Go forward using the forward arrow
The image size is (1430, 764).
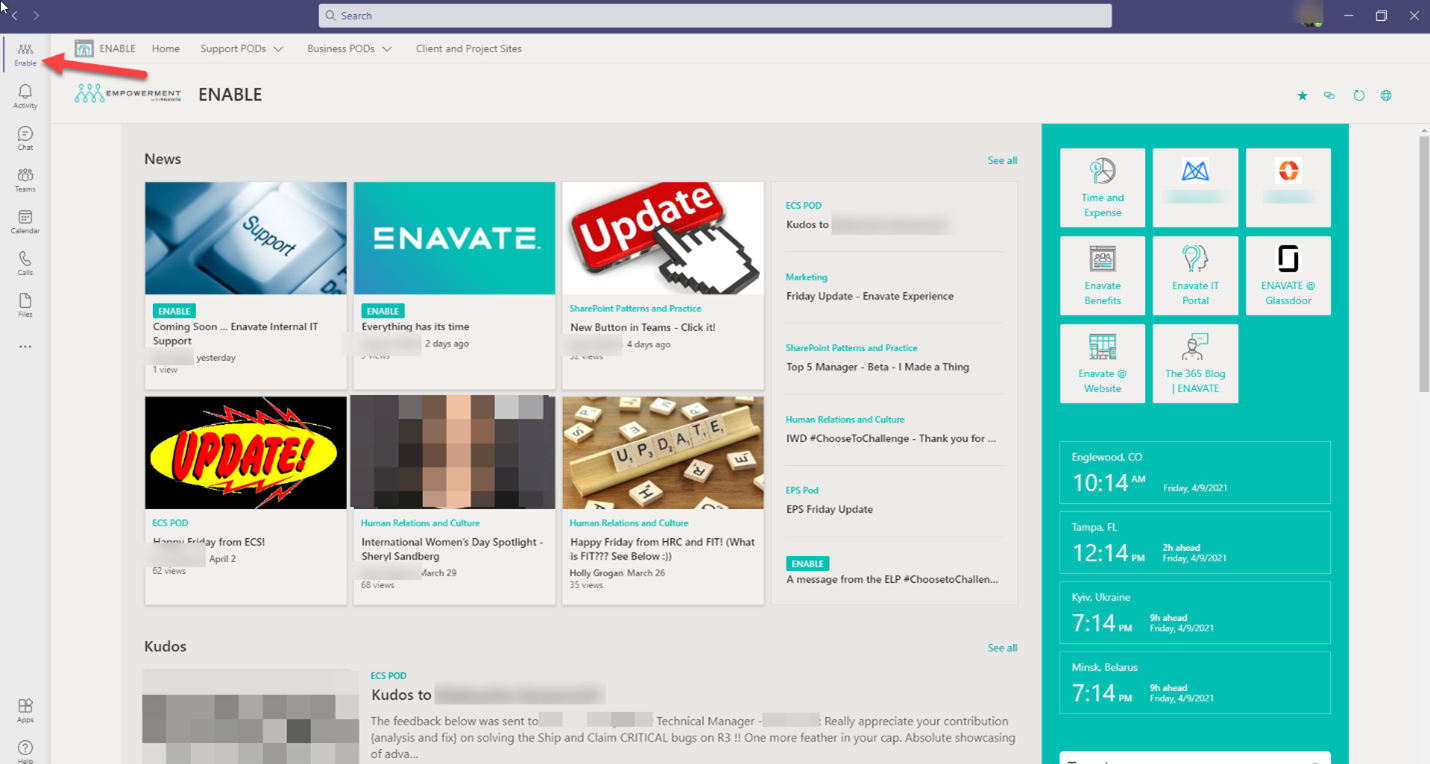(x=36, y=15)
